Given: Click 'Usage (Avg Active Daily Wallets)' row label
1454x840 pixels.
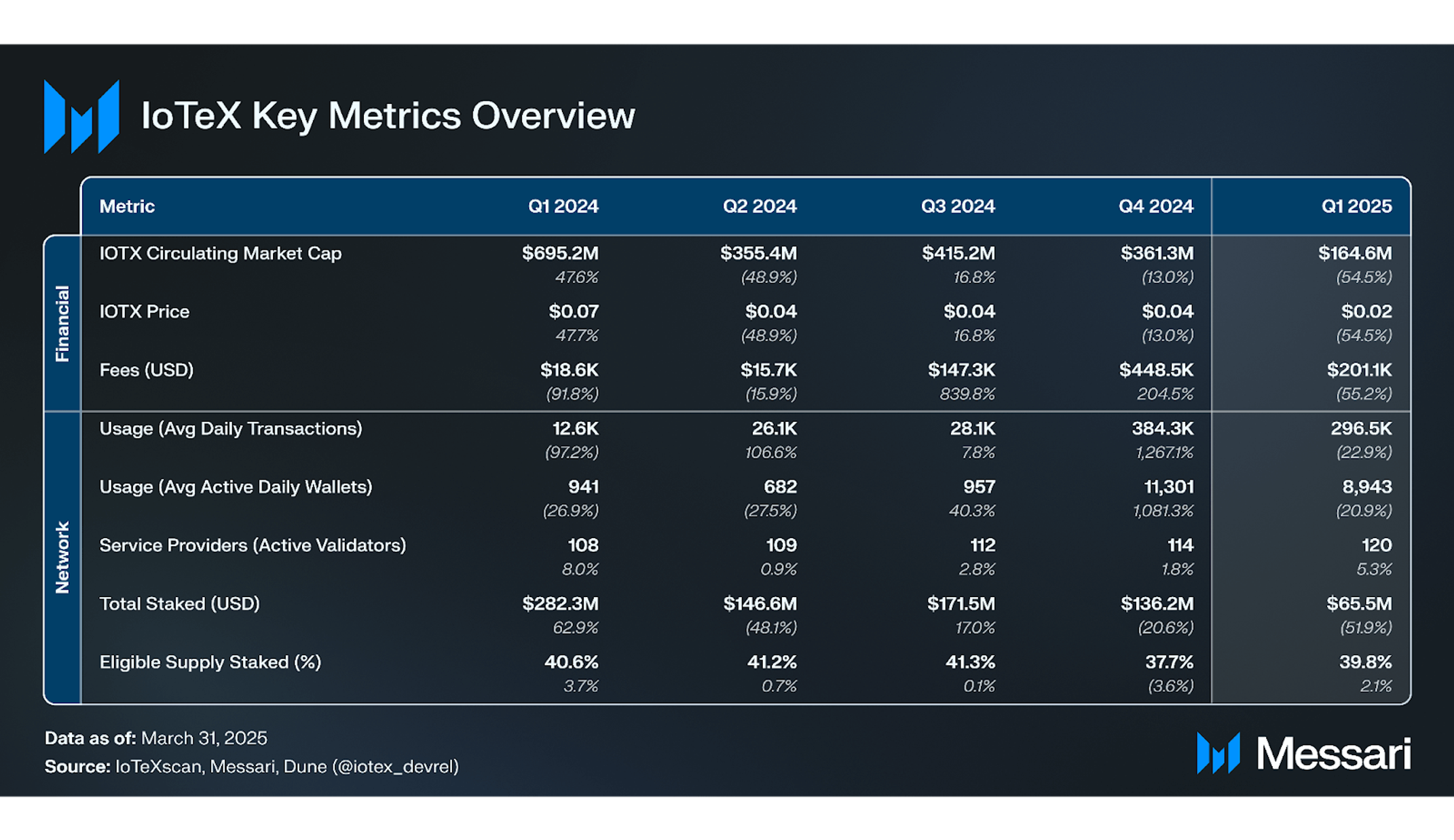Looking at the screenshot, I should pyautogui.click(x=236, y=487).
